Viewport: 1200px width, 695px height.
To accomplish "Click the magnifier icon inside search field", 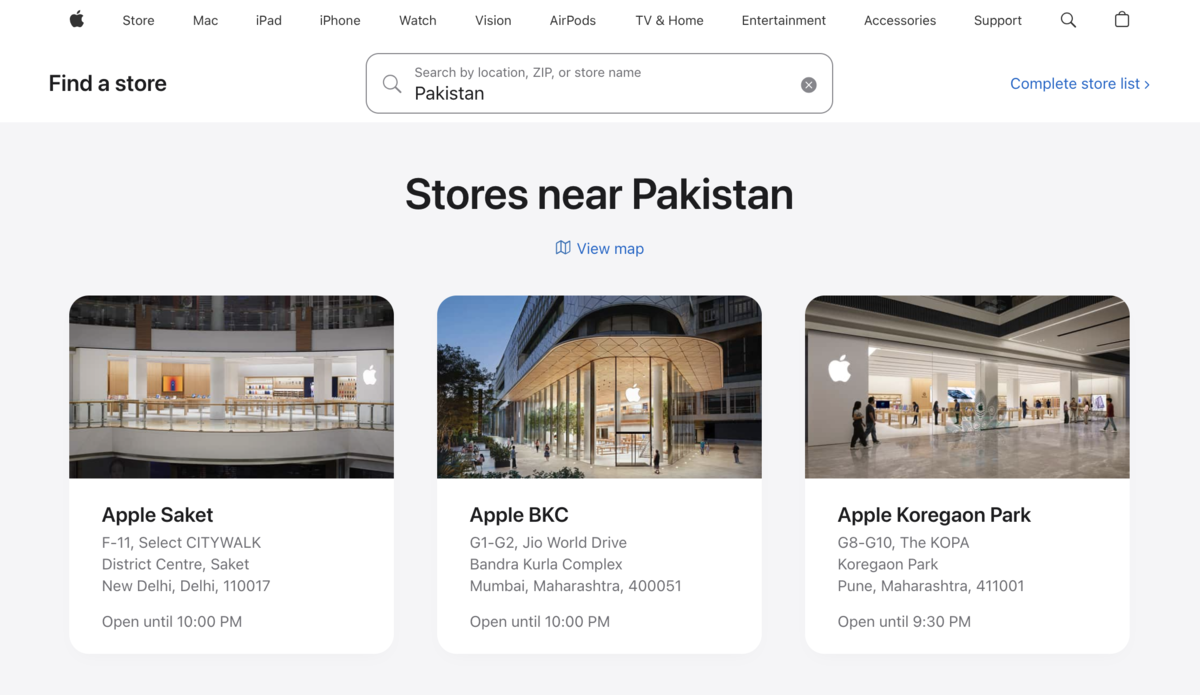I will click(x=392, y=84).
